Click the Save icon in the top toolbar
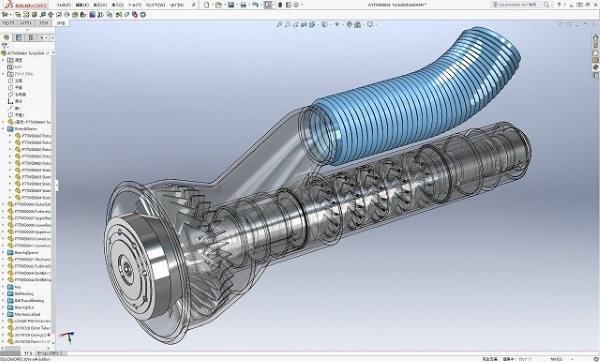The height and width of the screenshot is (362, 600). 231,5
